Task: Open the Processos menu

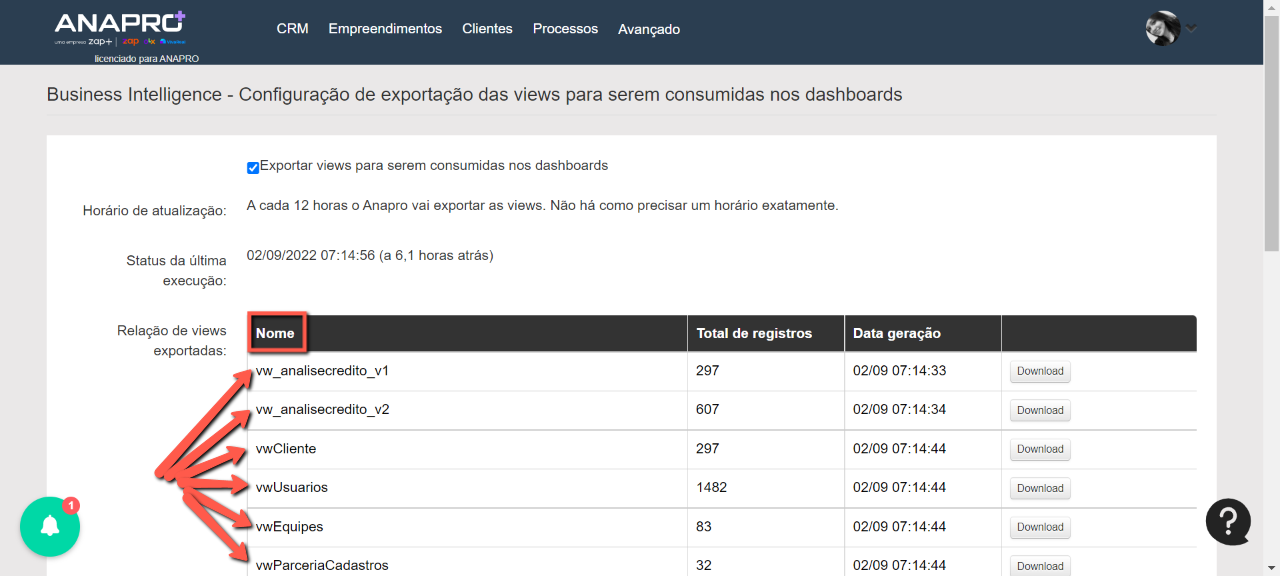Action: pyautogui.click(x=565, y=29)
